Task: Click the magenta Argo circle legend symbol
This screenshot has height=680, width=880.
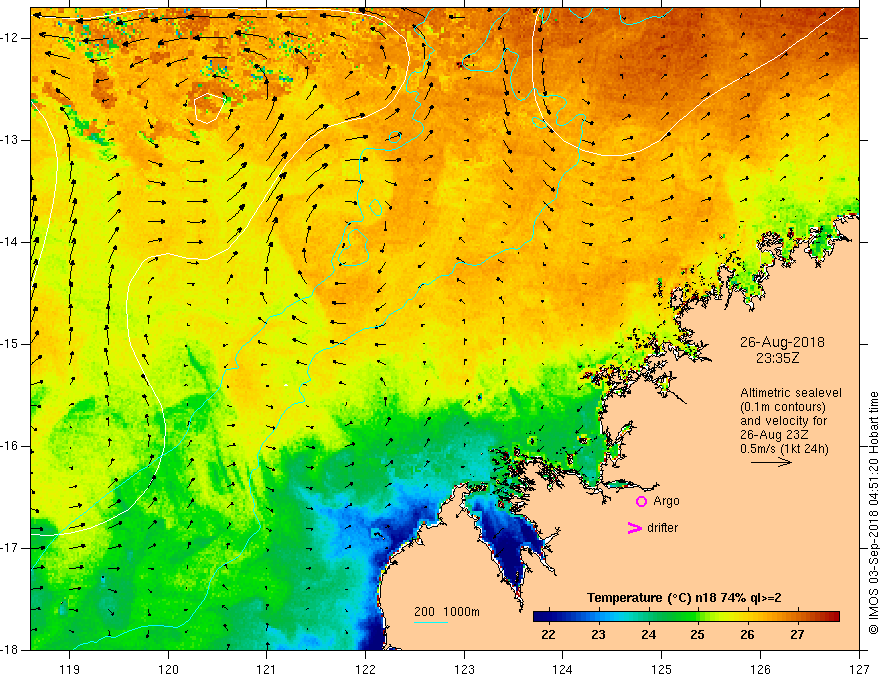Action: pos(641,502)
